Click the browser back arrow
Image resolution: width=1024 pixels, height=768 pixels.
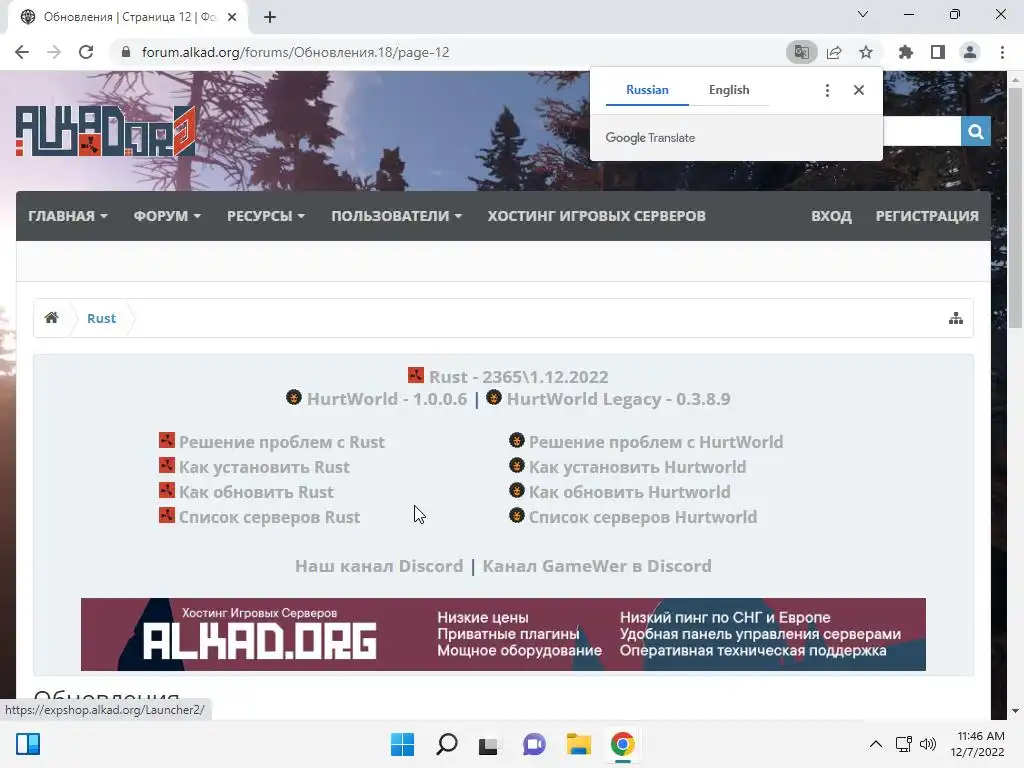(x=22, y=52)
